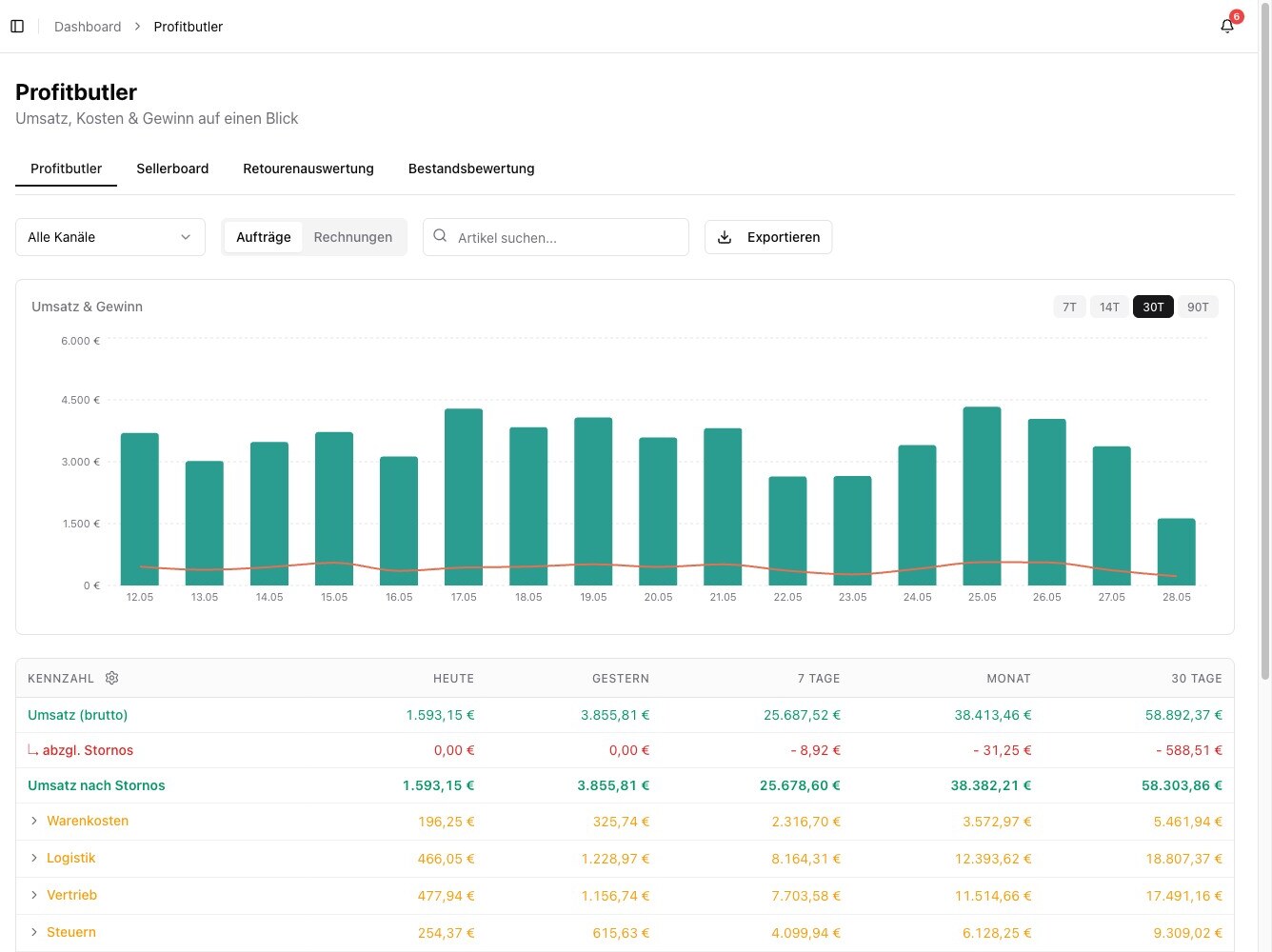
Task: Set chart range to 30T
Action: click(1153, 307)
